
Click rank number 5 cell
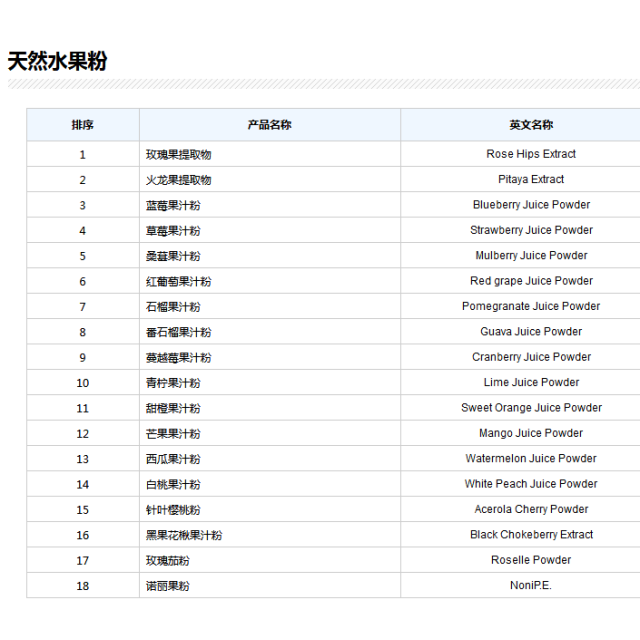(x=83, y=256)
